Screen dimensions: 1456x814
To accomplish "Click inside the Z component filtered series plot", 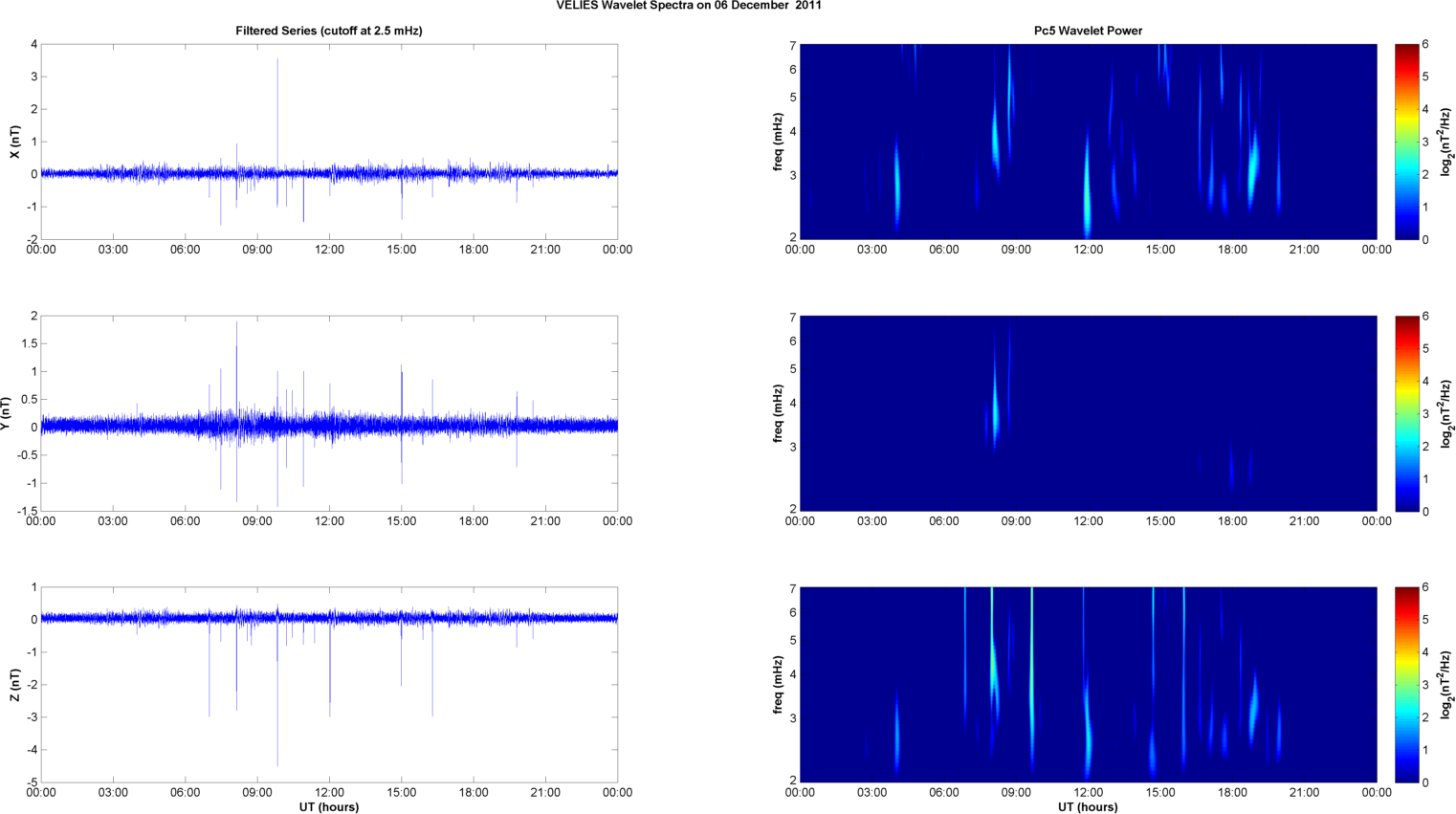I will (329, 685).
